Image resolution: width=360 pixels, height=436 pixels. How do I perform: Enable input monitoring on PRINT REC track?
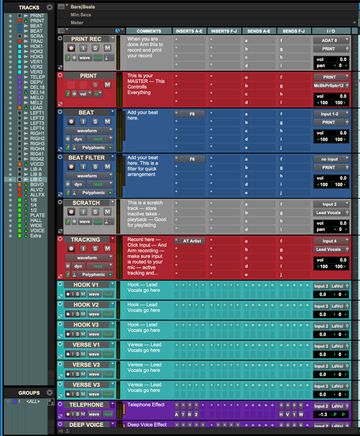click(83, 48)
